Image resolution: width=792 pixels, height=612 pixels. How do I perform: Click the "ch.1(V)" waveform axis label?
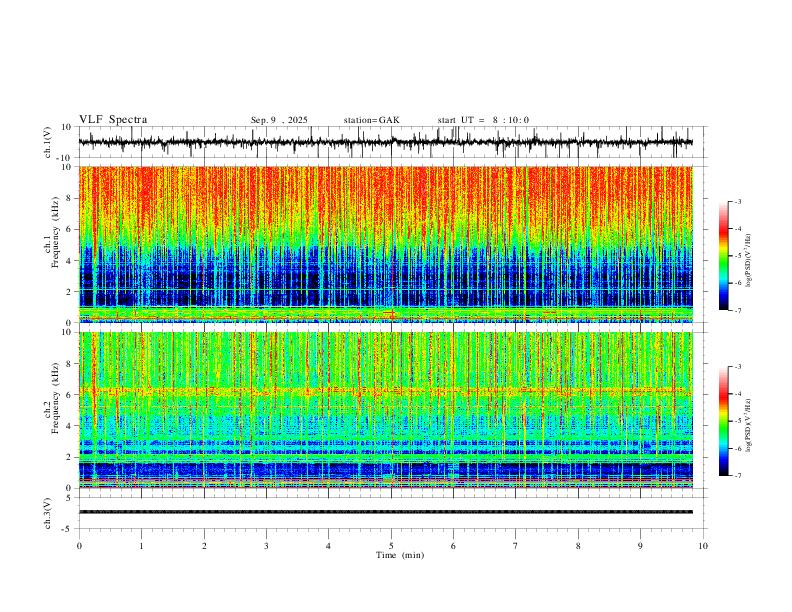(48, 142)
